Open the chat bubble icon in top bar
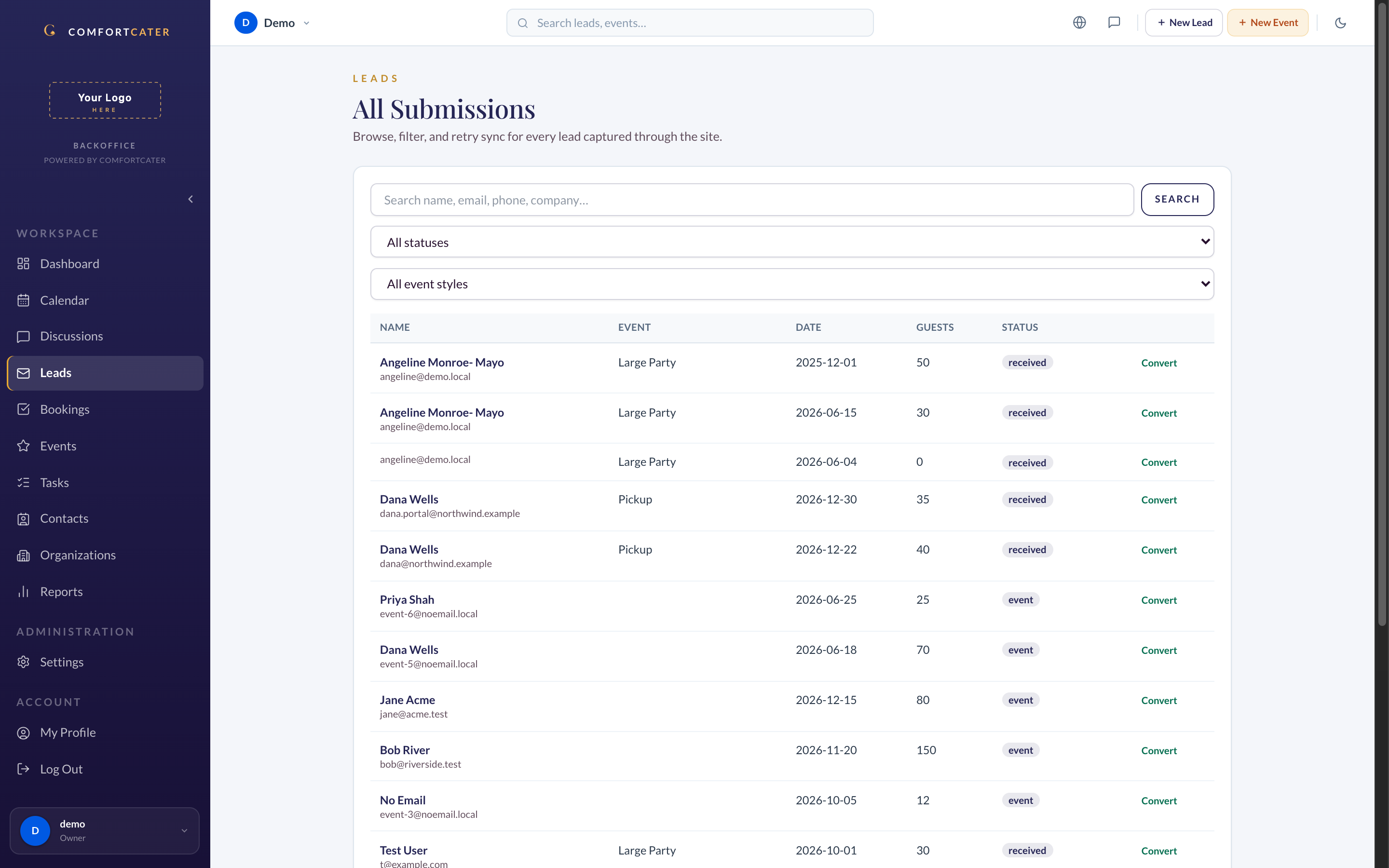 coord(1114,22)
